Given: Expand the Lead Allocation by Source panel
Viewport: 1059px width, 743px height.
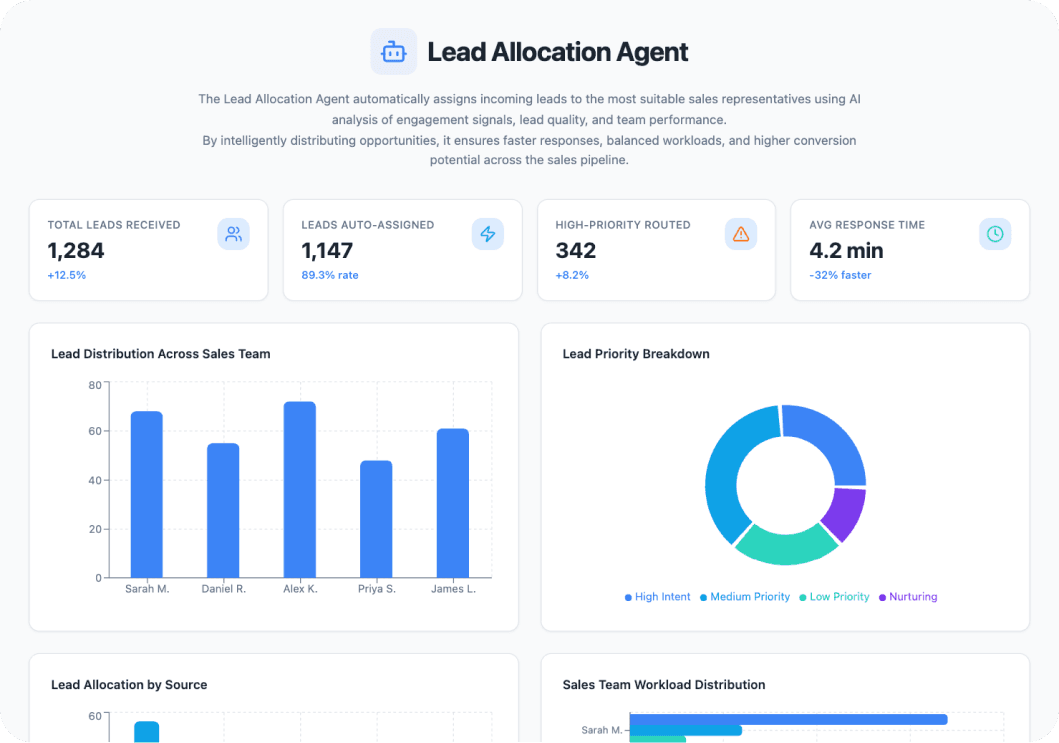Looking at the screenshot, I should click(128, 684).
